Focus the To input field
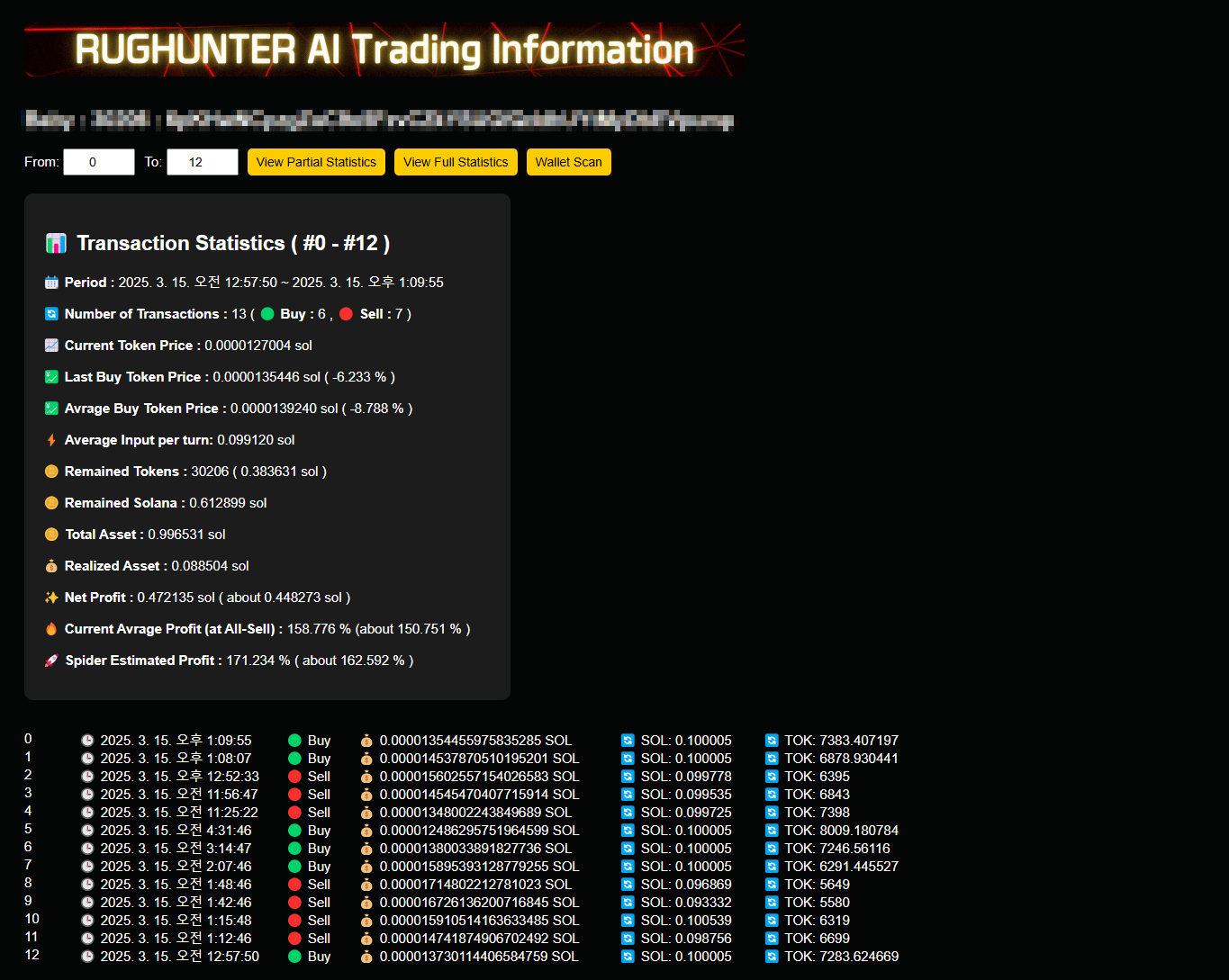The image size is (1229, 980). [203, 162]
